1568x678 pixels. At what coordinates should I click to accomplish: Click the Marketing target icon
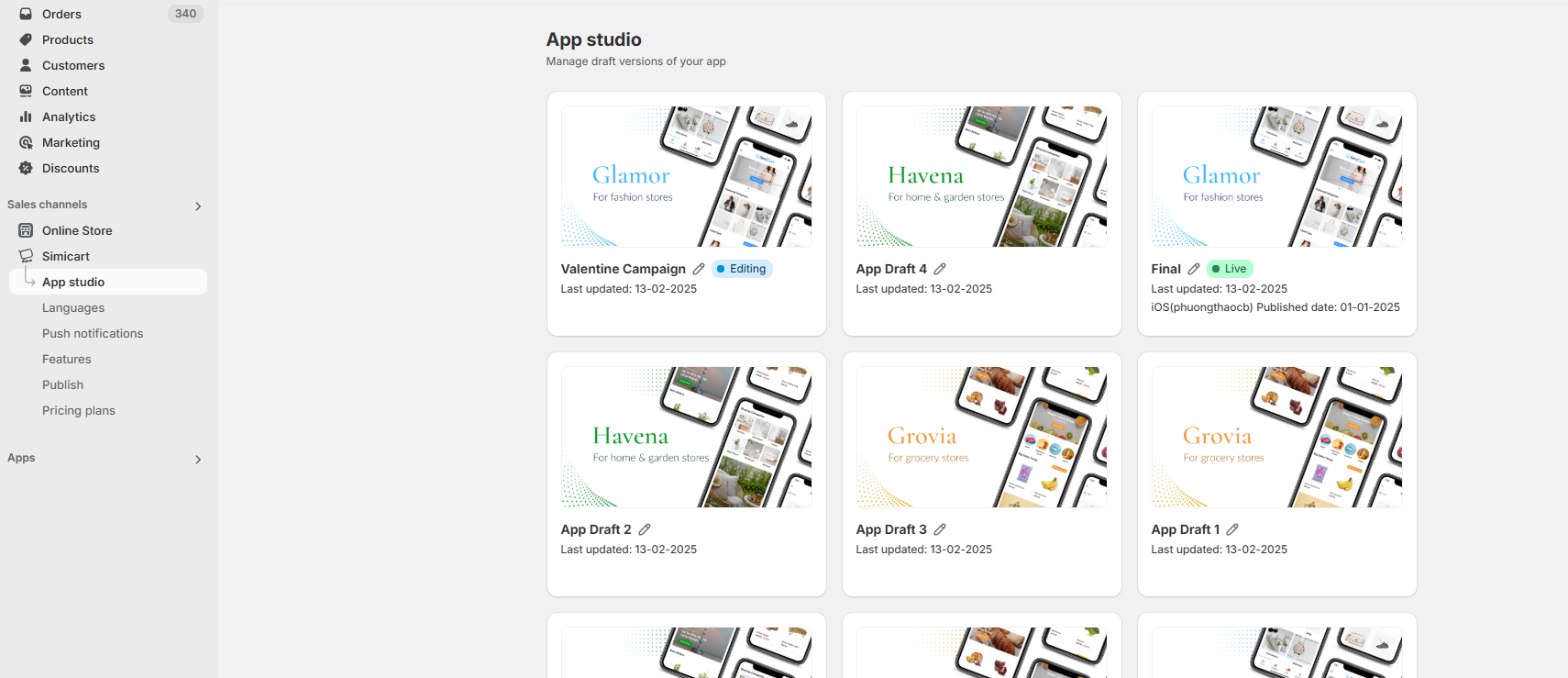pos(26,142)
